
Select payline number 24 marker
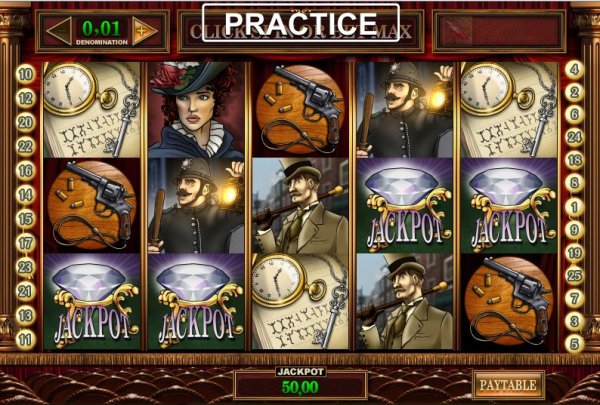[574, 138]
